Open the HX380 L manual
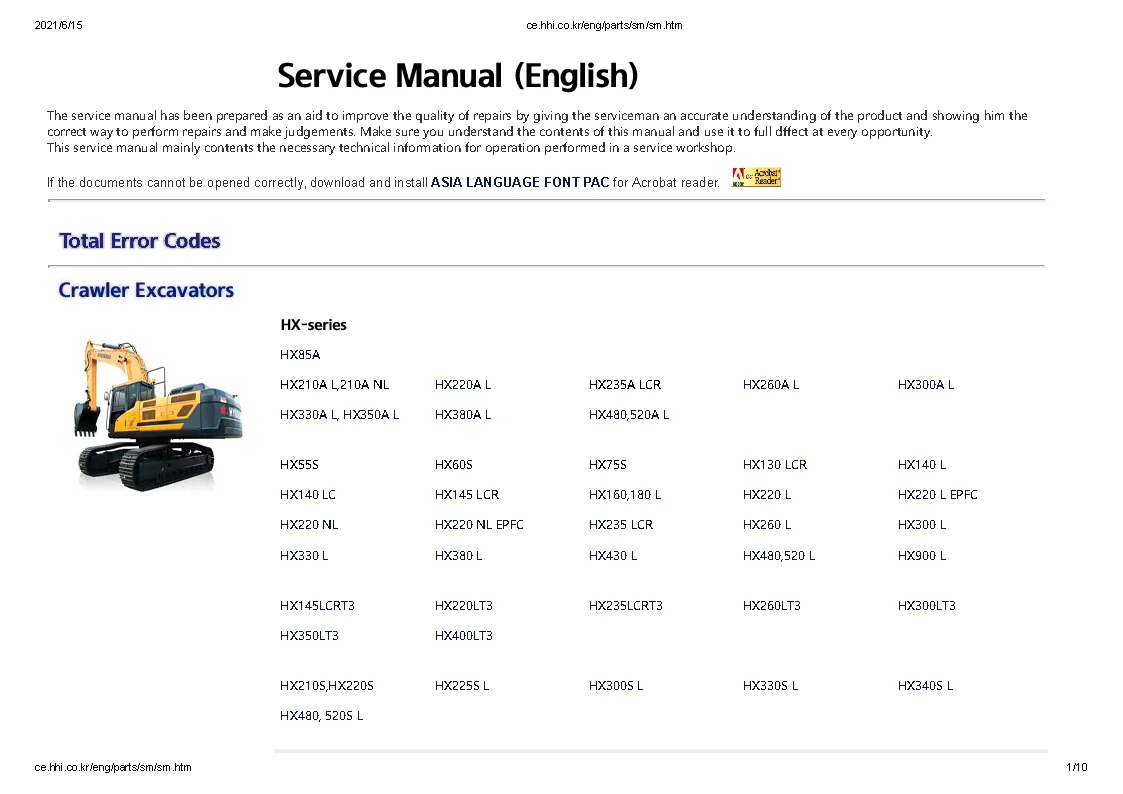This screenshot has width=1123, height=794. coord(458,556)
